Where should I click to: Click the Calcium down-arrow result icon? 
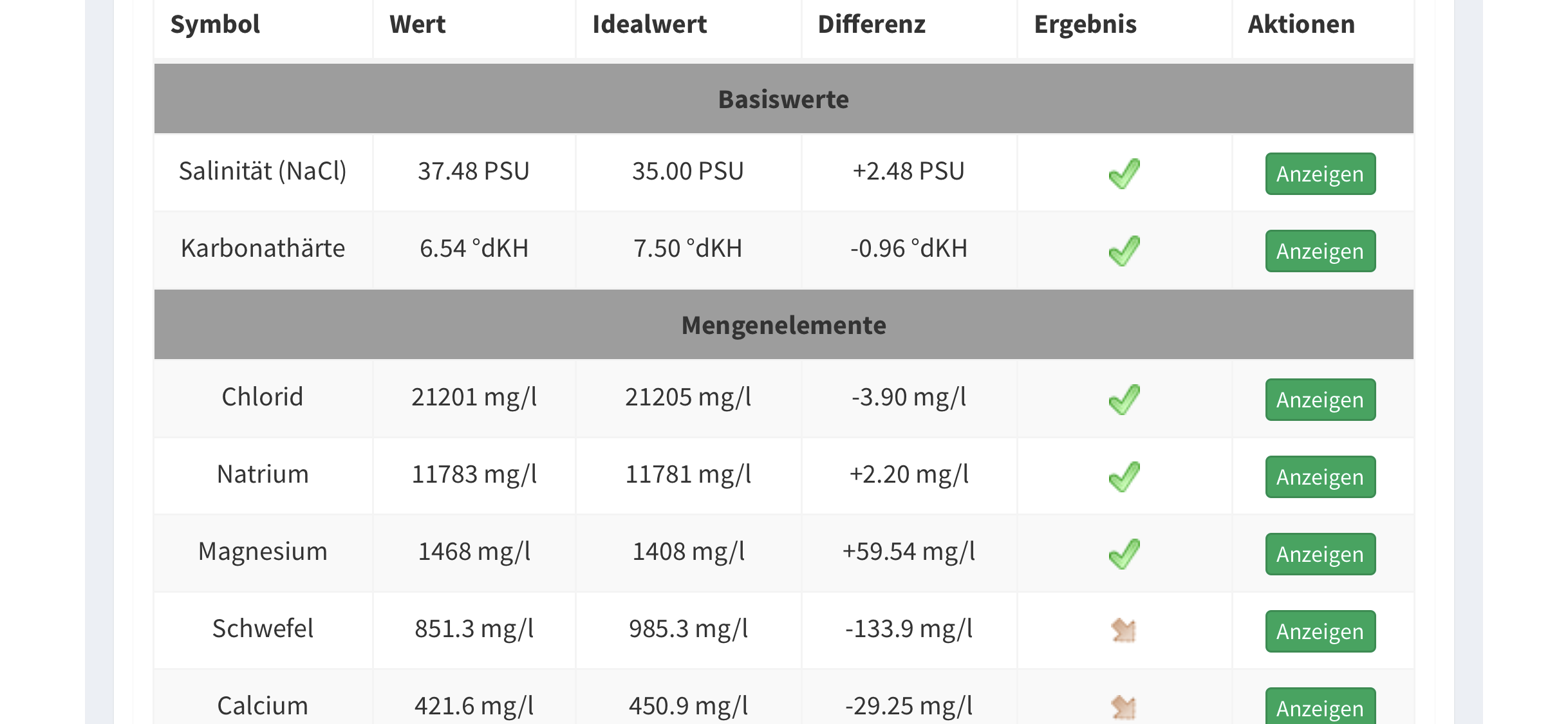(1124, 707)
